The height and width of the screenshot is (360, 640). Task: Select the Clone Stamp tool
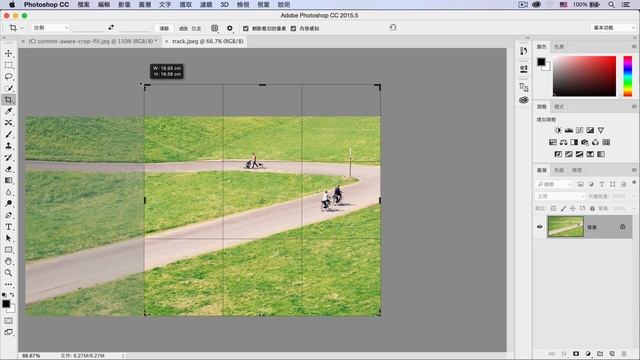pyautogui.click(x=9, y=146)
